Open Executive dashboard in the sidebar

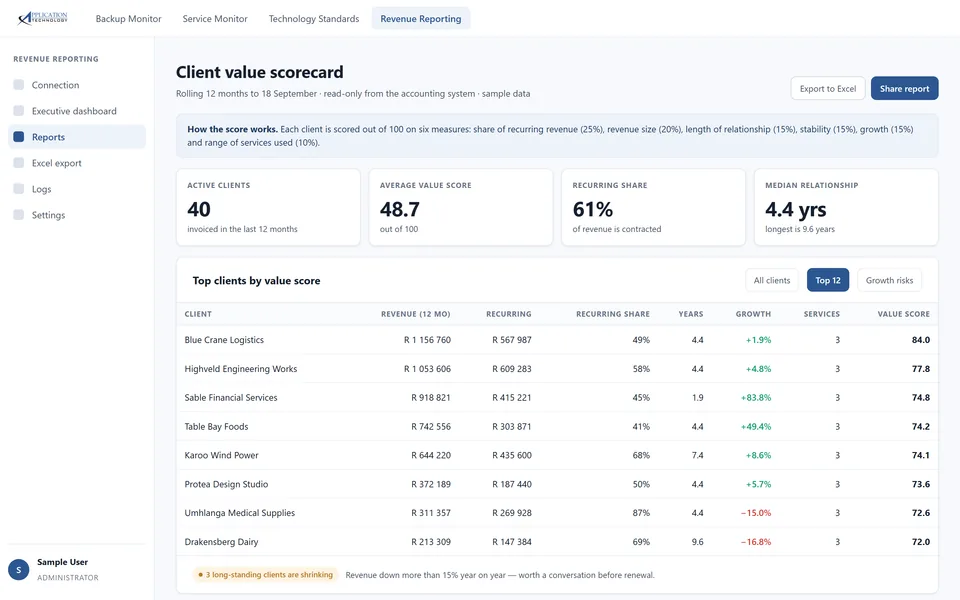pyautogui.click(x=77, y=111)
